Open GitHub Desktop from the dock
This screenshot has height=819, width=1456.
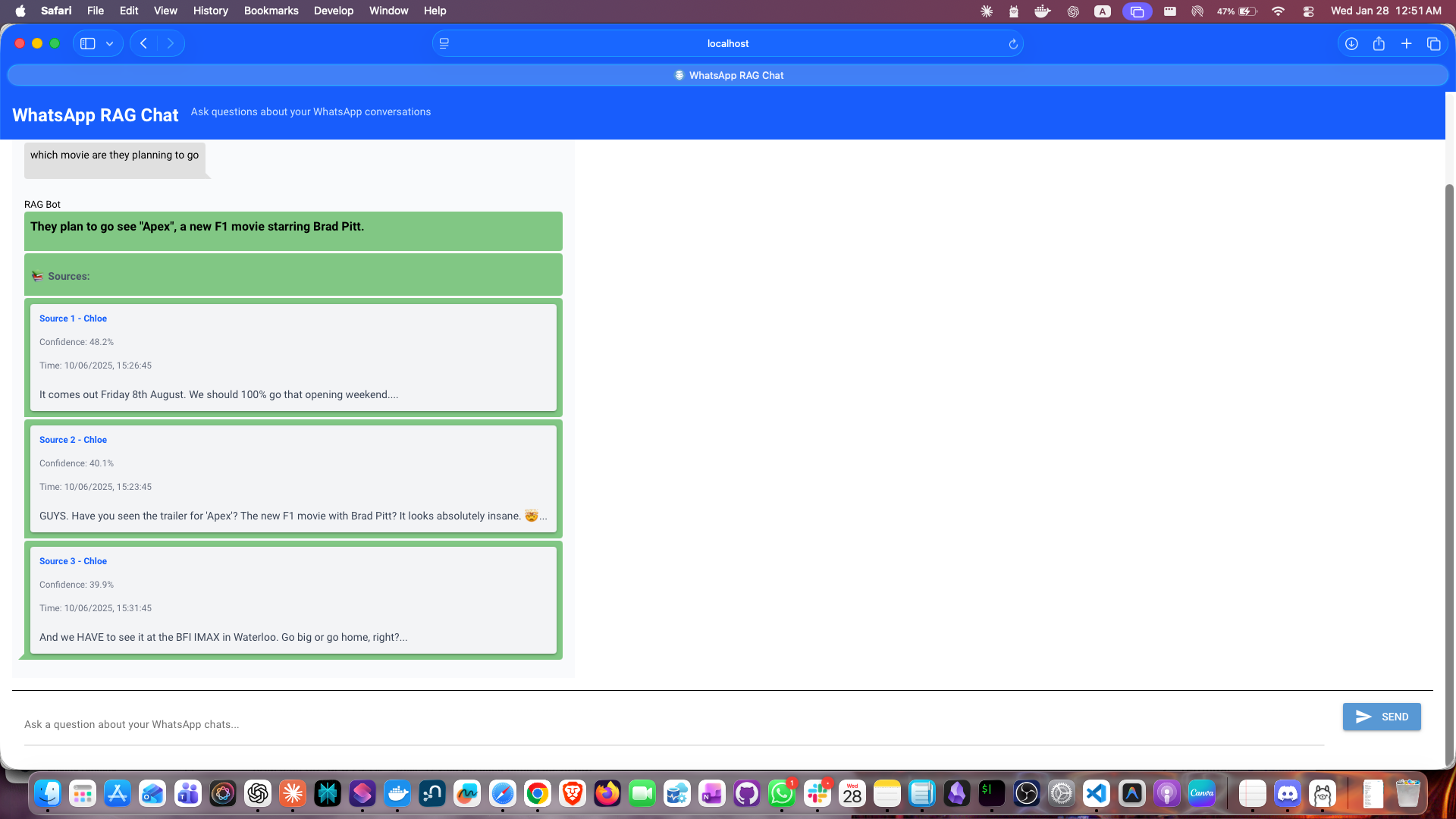(x=746, y=794)
